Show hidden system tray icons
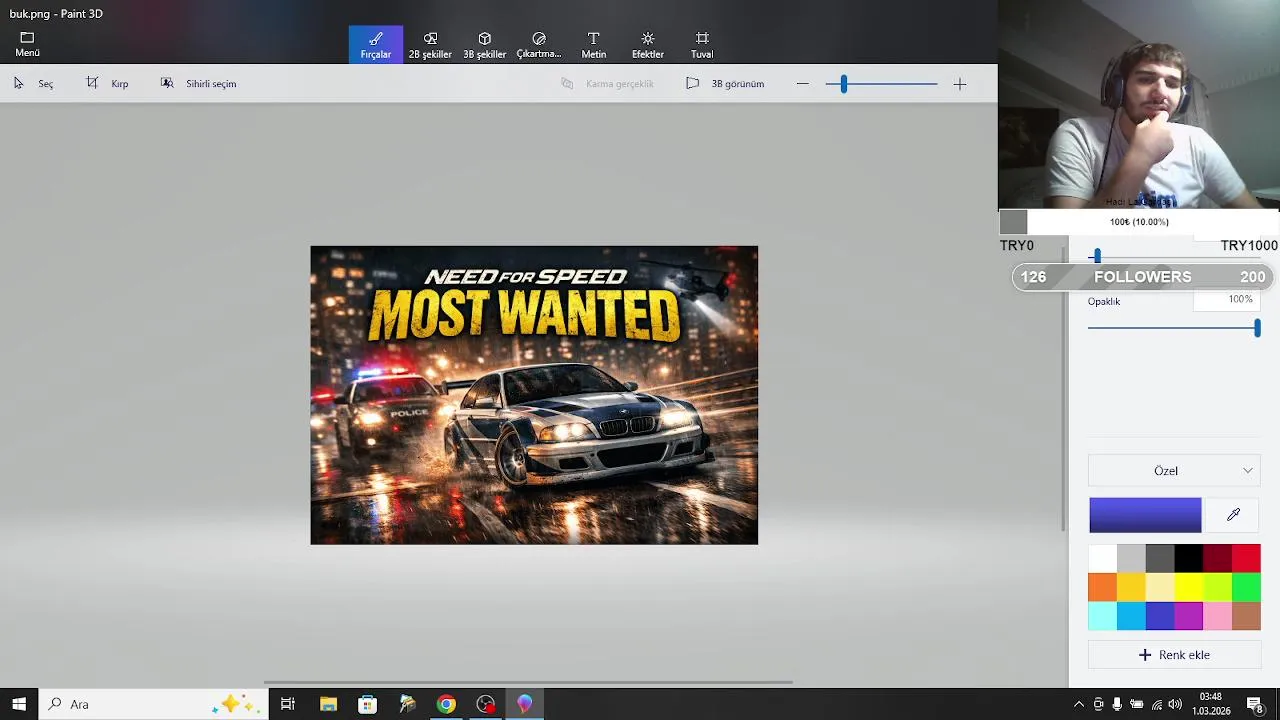Viewport: 1280px width, 720px height. click(x=1078, y=704)
